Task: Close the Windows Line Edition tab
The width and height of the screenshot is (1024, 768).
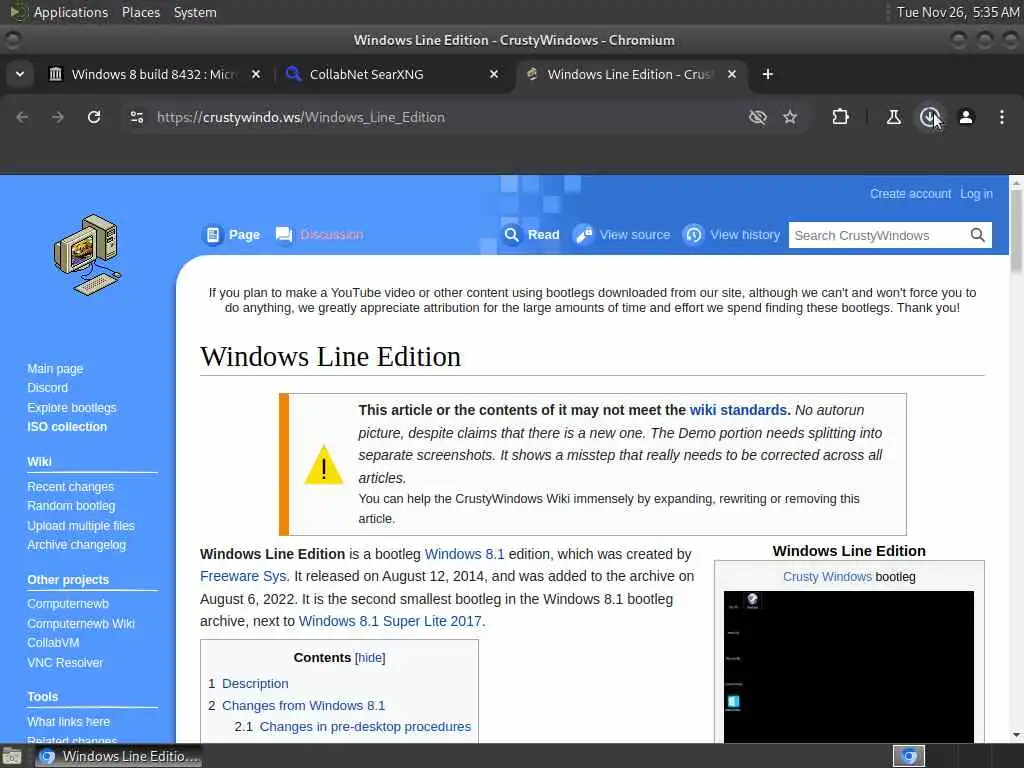Action: tap(732, 74)
